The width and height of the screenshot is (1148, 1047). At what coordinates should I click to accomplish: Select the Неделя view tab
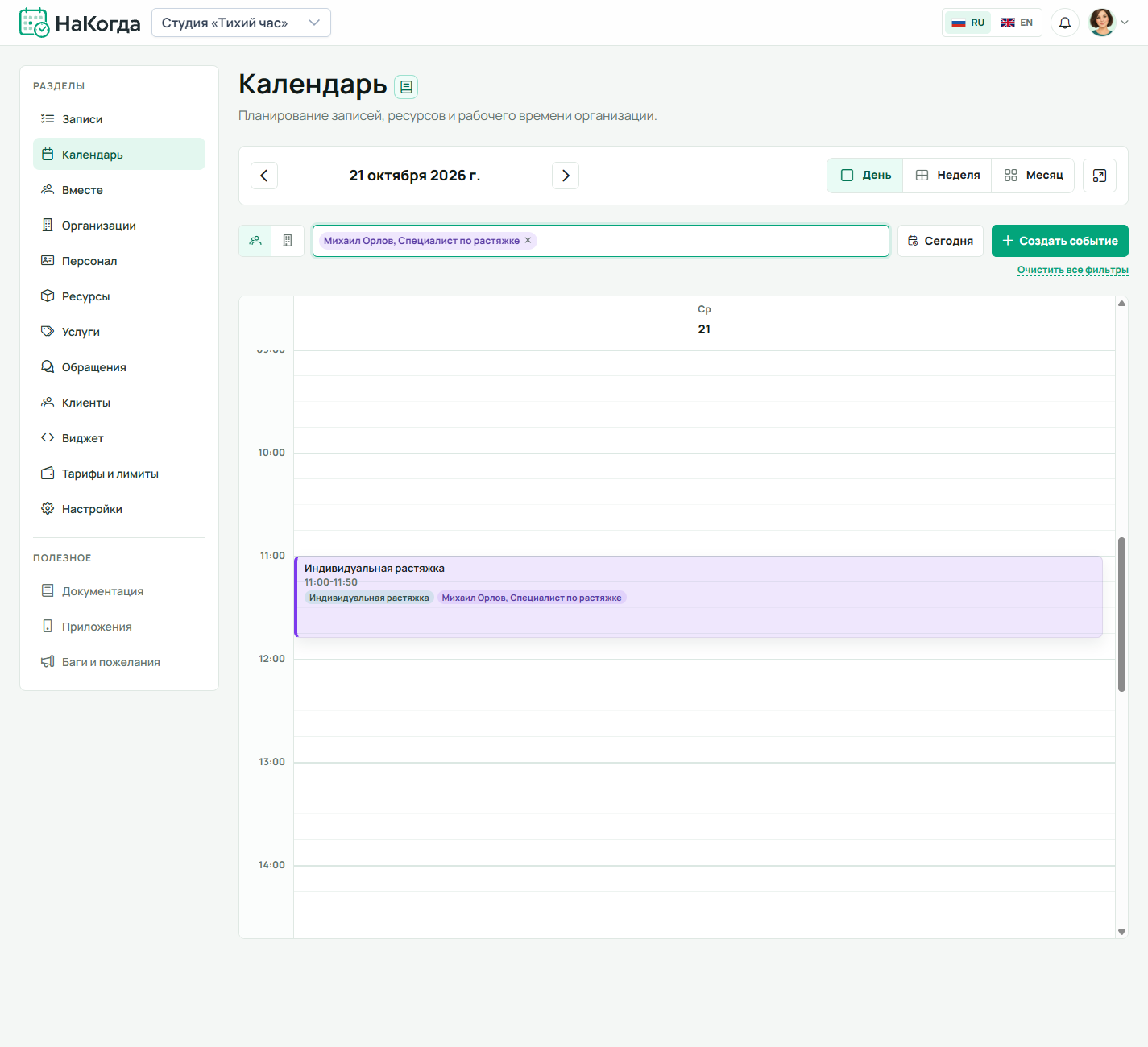(x=947, y=175)
